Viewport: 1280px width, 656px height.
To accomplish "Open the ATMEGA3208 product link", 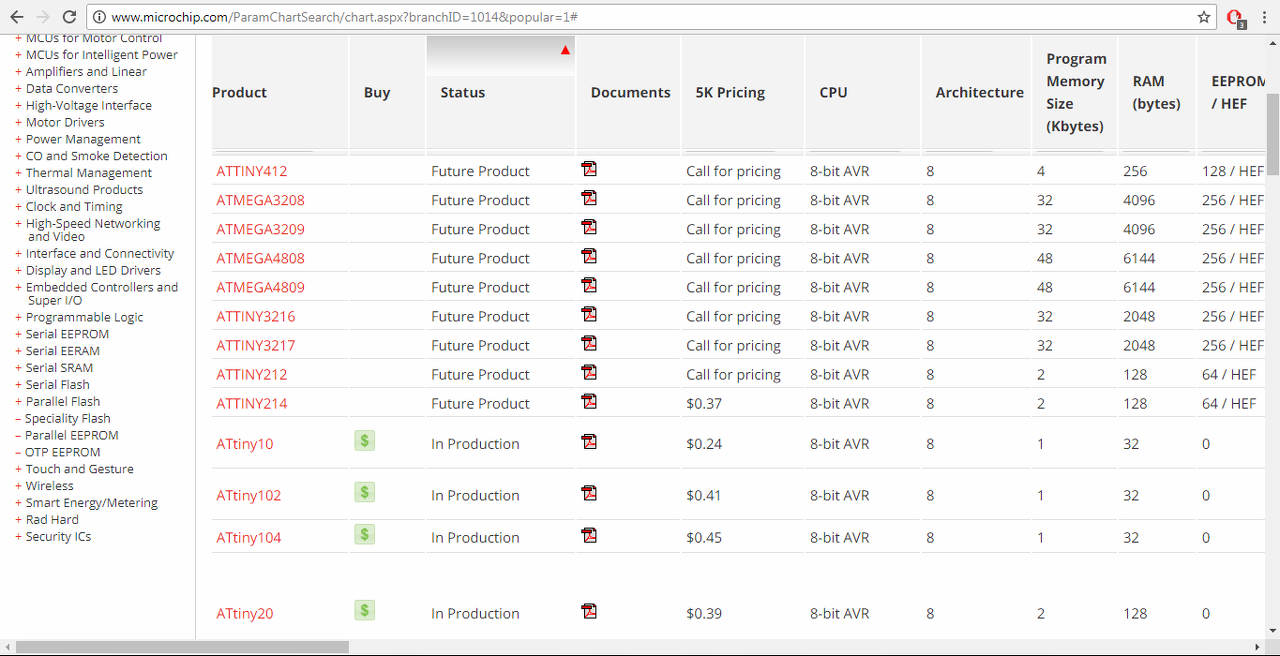I will pos(260,200).
